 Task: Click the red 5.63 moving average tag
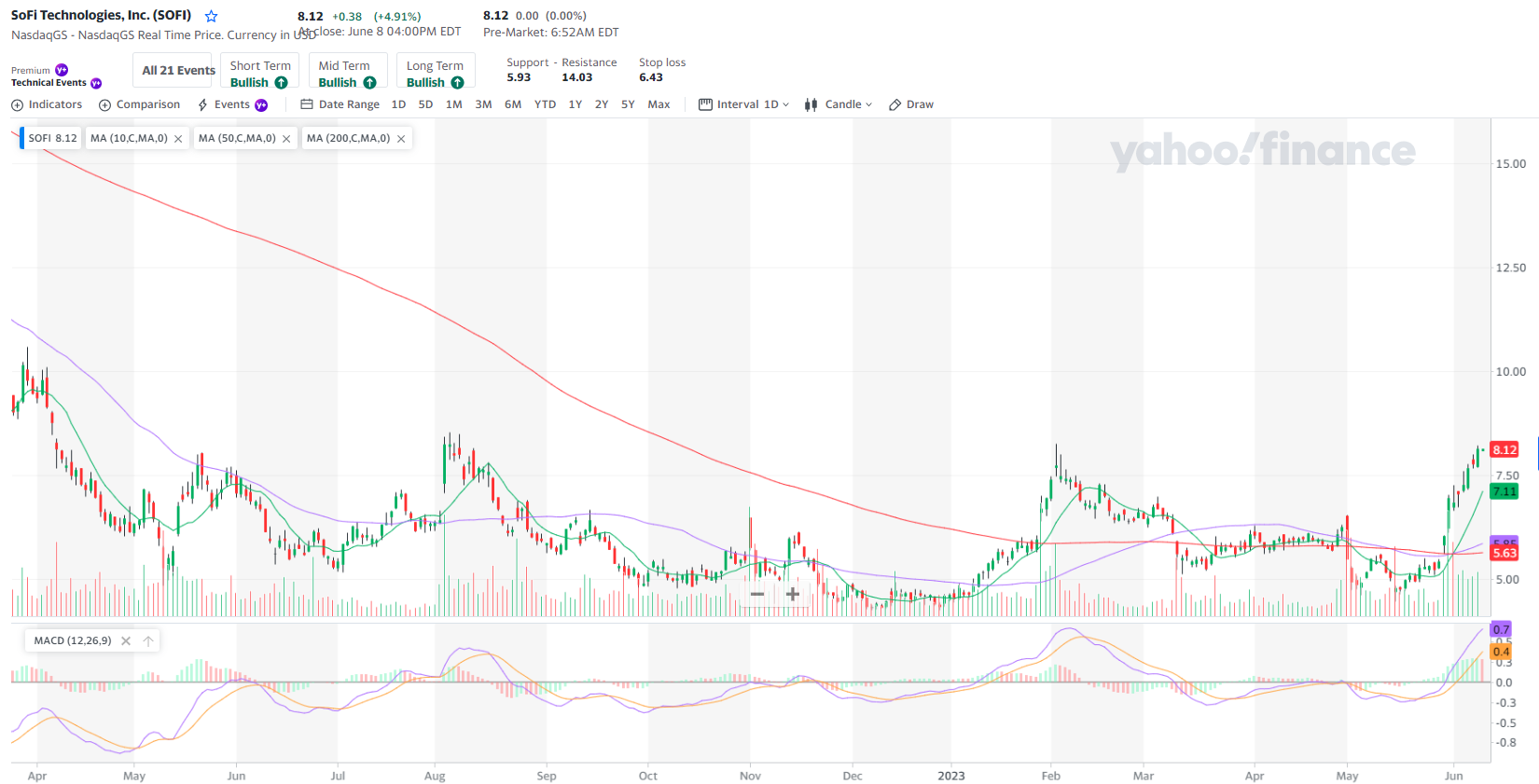pos(1504,553)
